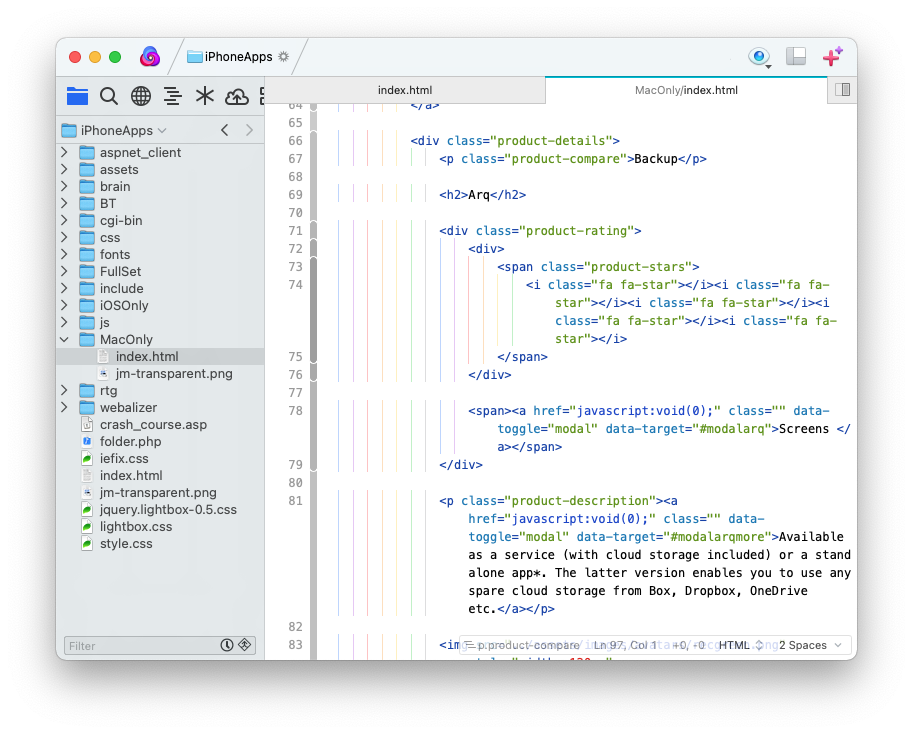Click the recent files clock filter icon
The width and height of the screenshot is (913, 734).
[227, 645]
